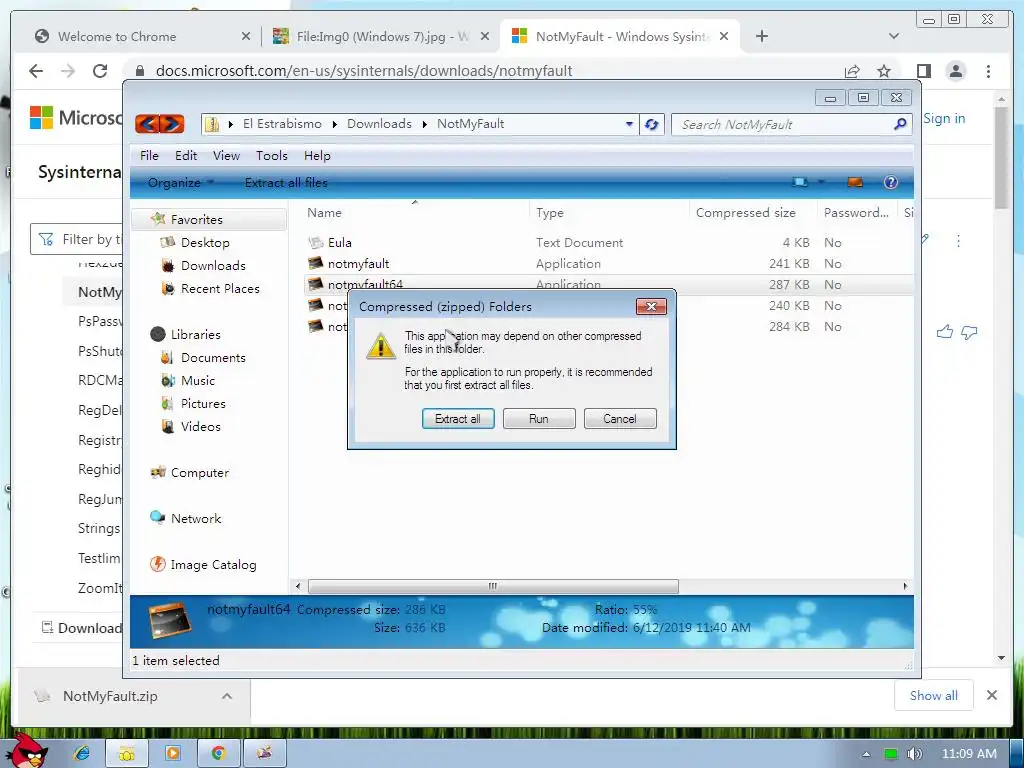The height and width of the screenshot is (768, 1024).
Task: Click the Chrome profile avatar icon
Action: pos(956,71)
